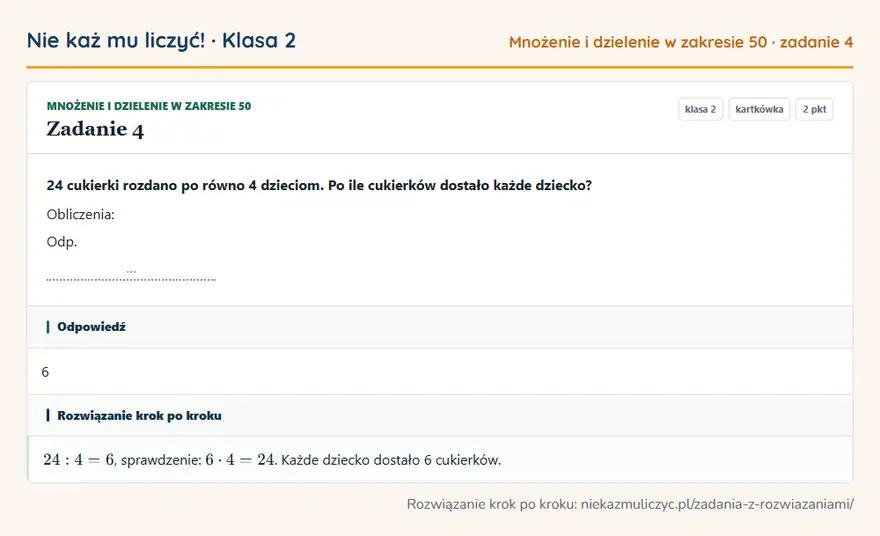
Task: Click the equation '24 : 4 = 6'
Action: click(x=79, y=460)
